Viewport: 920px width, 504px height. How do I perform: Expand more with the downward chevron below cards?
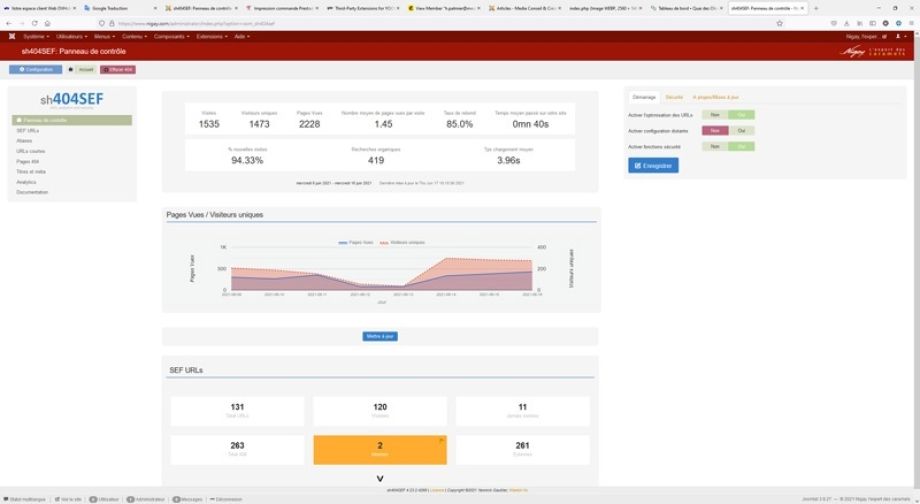click(380, 479)
